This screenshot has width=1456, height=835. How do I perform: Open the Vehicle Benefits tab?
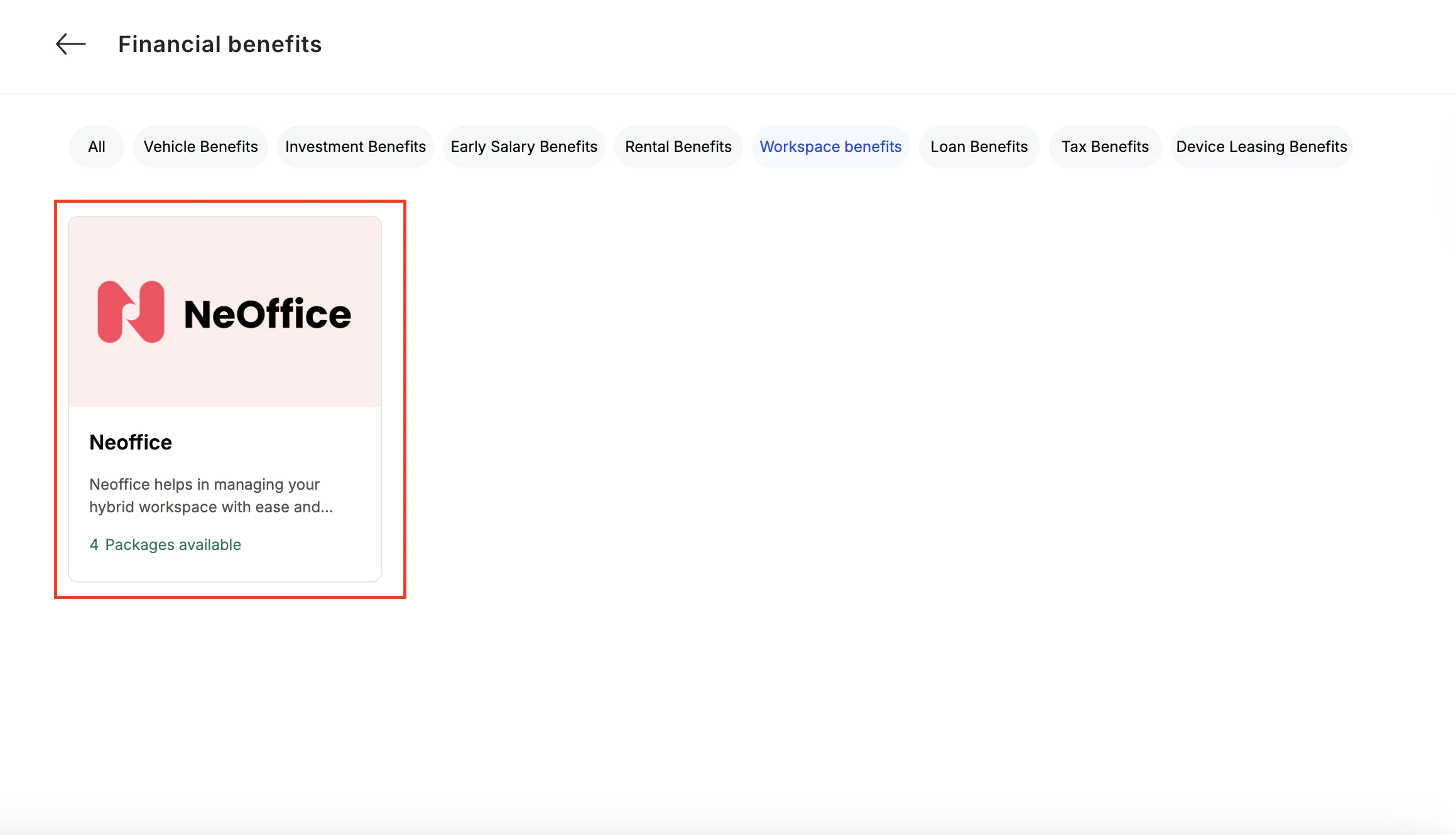[x=200, y=147]
